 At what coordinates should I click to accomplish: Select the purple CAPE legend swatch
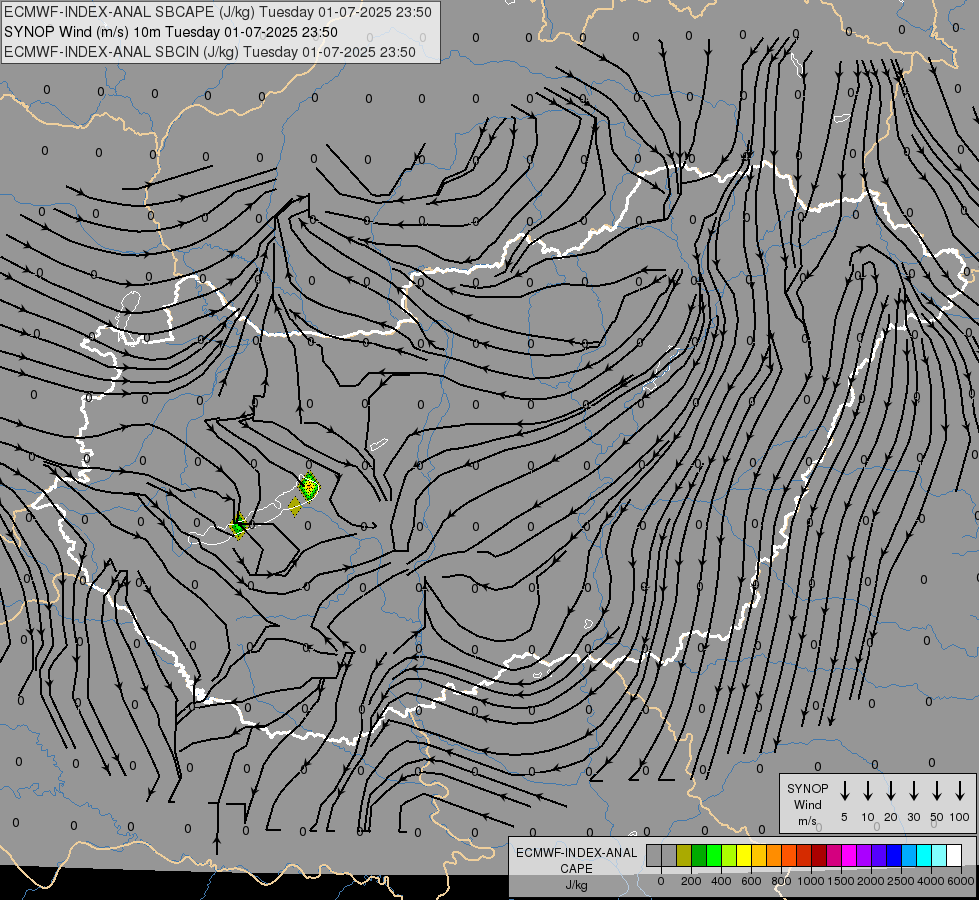[x=863, y=855]
